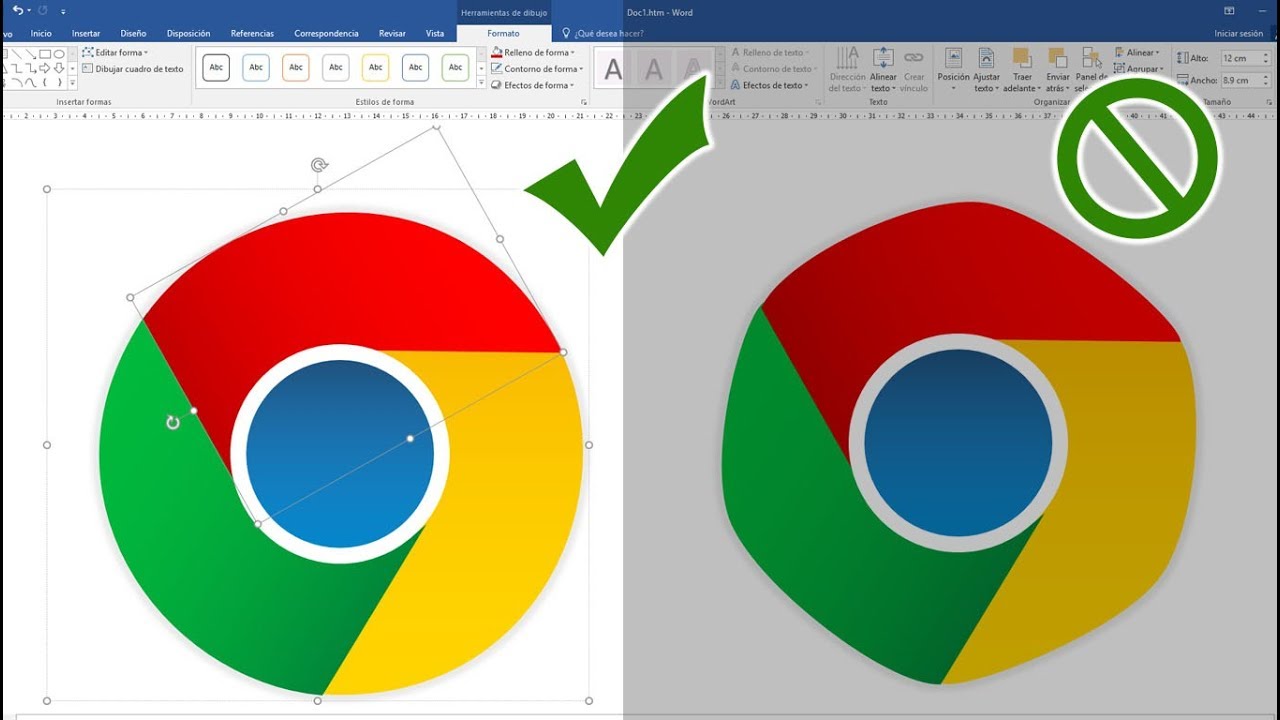This screenshot has width=1280, height=720.
Task: Open Customize Quick Access Toolbar arrow
Action: tap(63, 11)
